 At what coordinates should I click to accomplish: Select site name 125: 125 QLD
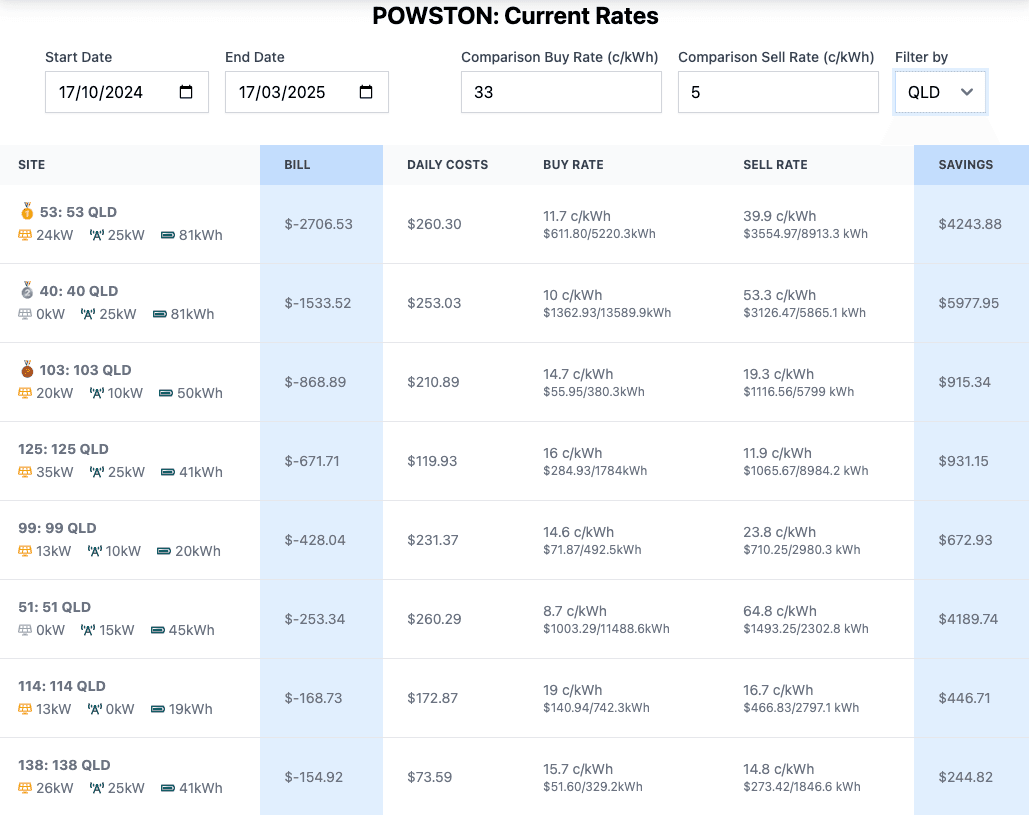tap(64, 449)
